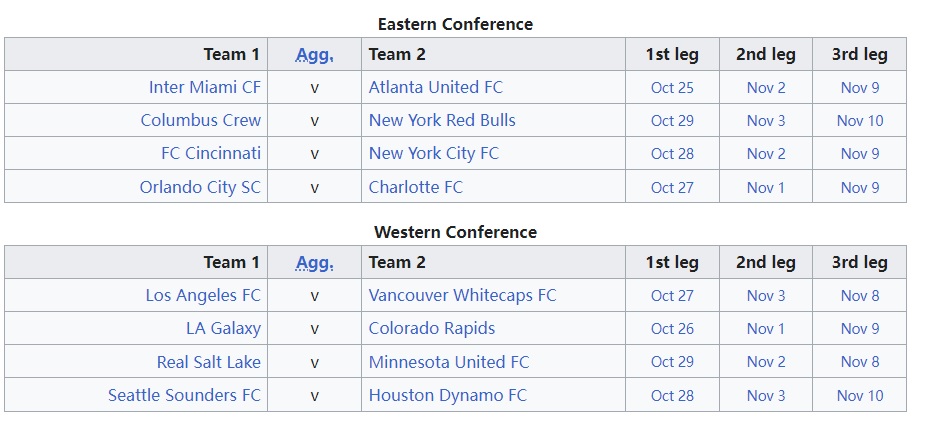Open the Inter Miami CF team link

pos(204,87)
